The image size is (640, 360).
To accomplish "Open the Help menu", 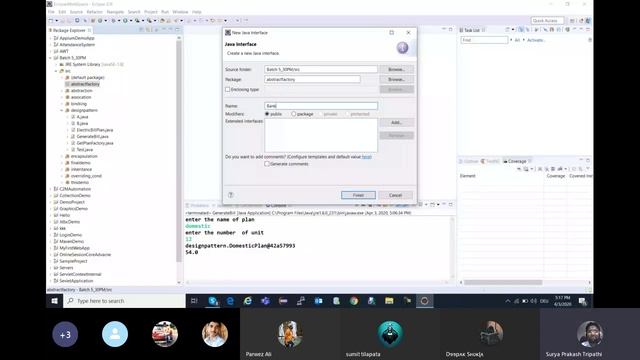I will click(197, 12).
